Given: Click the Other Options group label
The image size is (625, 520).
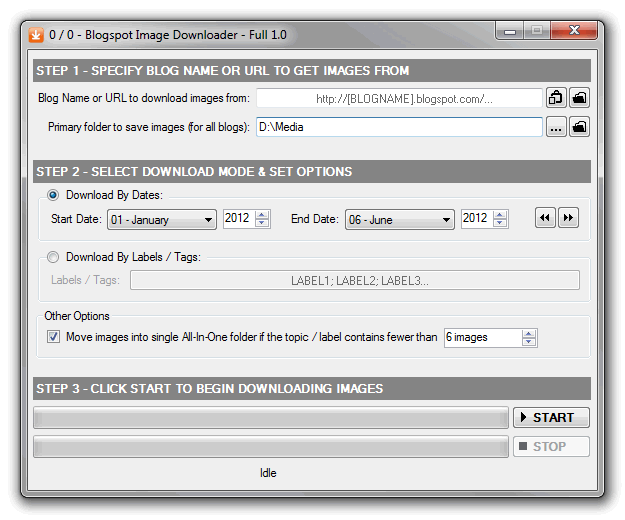Looking at the screenshot, I should tap(77, 316).
